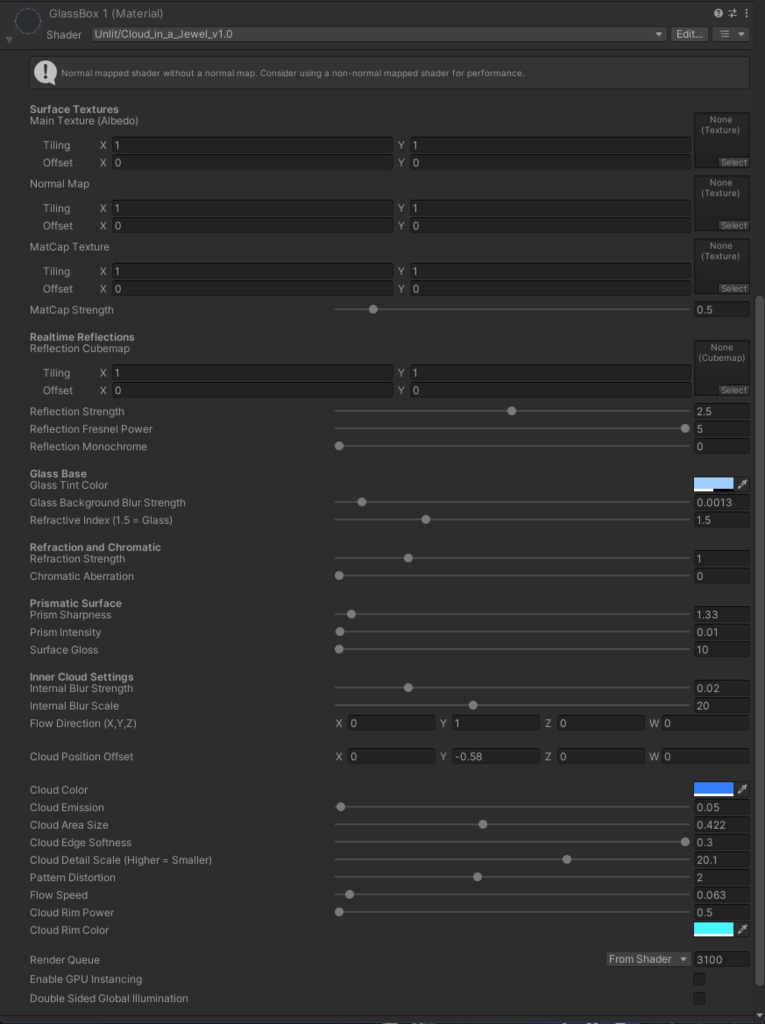This screenshot has height=1024, width=765.
Task: Activate the Cloud Rim Color eyedropper
Action: (x=743, y=930)
